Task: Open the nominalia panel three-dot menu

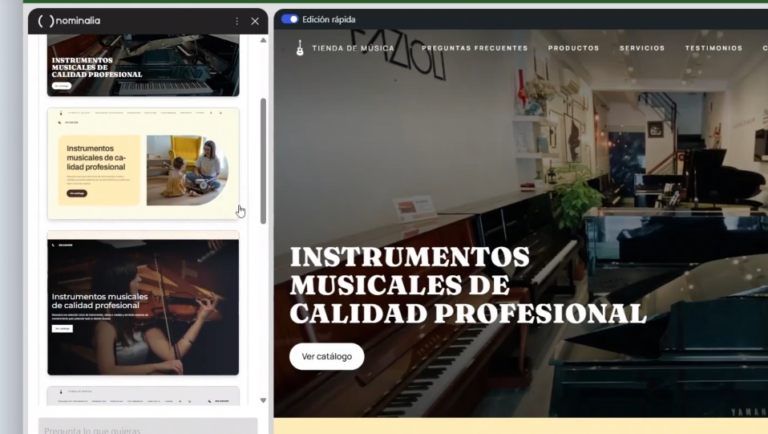Action: click(237, 21)
